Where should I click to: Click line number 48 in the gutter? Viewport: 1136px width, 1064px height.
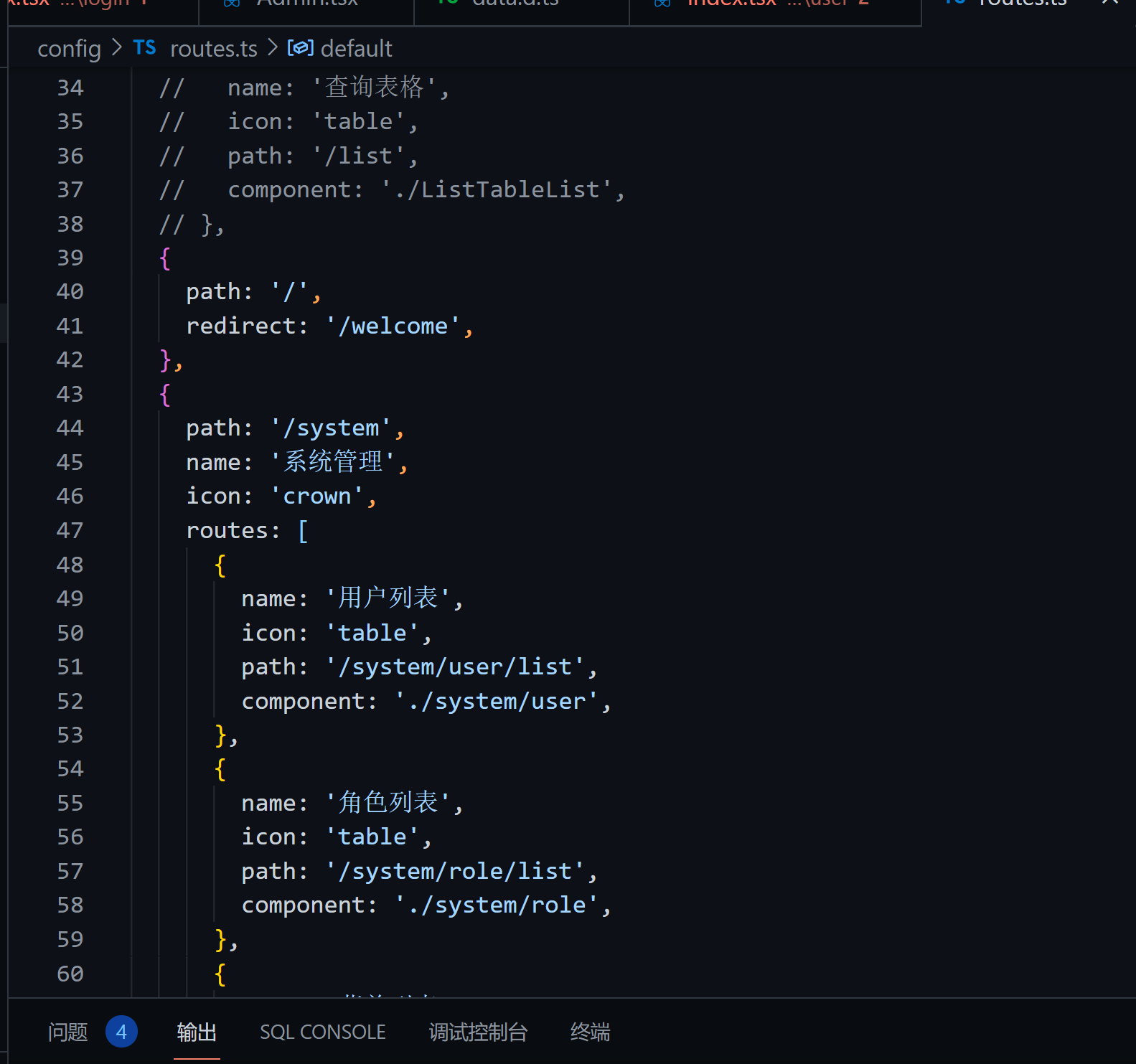tap(70, 565)
